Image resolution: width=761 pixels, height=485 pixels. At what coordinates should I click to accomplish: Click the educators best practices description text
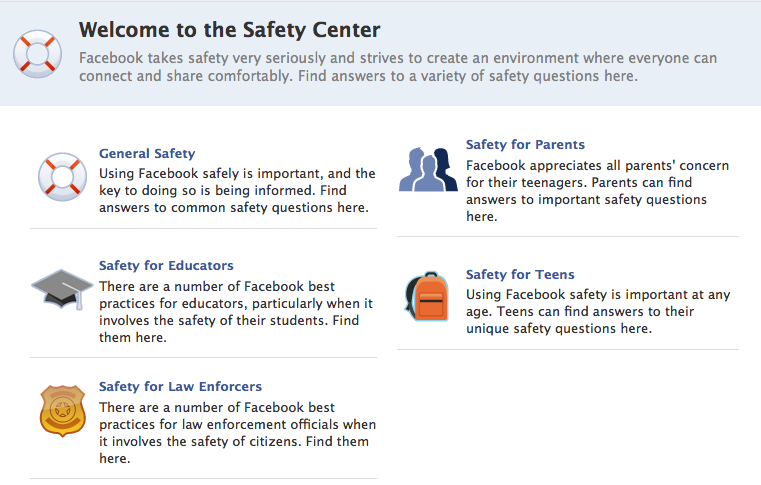236,312
